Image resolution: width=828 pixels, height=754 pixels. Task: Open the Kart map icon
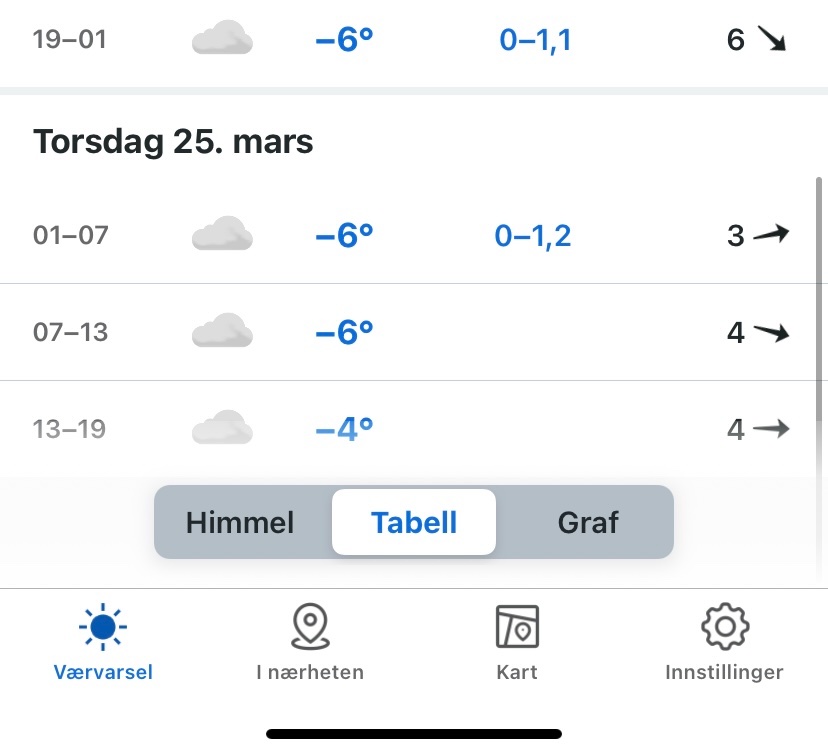(517, 627)
